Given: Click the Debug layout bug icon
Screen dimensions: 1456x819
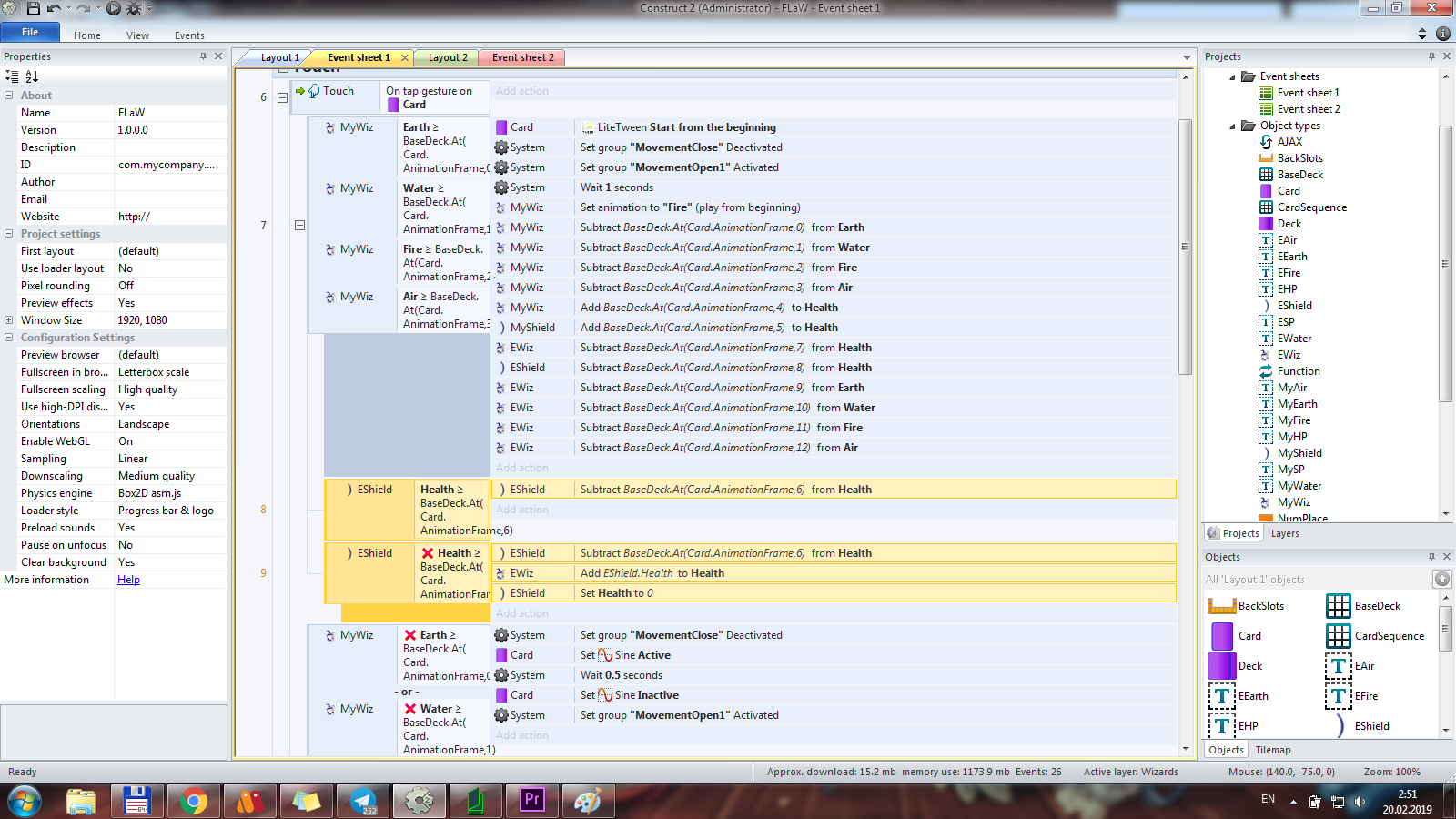Looking at the screenshot, I should point(134,8).
